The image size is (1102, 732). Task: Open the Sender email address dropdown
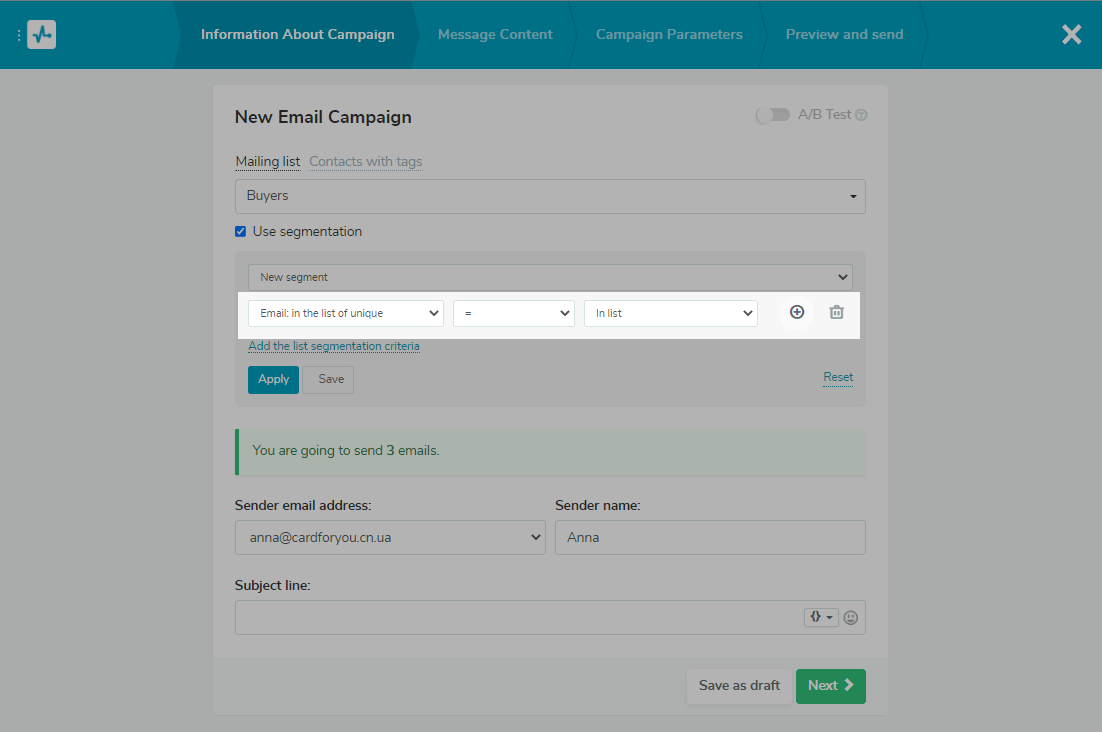[390, 537]
